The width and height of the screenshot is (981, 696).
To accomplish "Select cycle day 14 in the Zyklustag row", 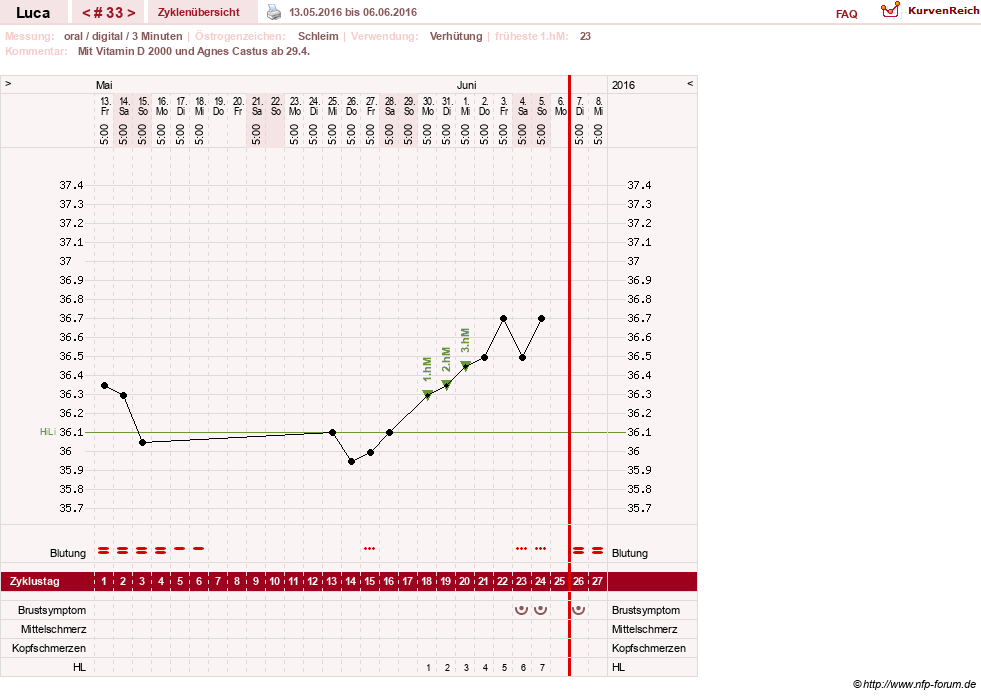I will pyautogui.click(x=350, y=581).
